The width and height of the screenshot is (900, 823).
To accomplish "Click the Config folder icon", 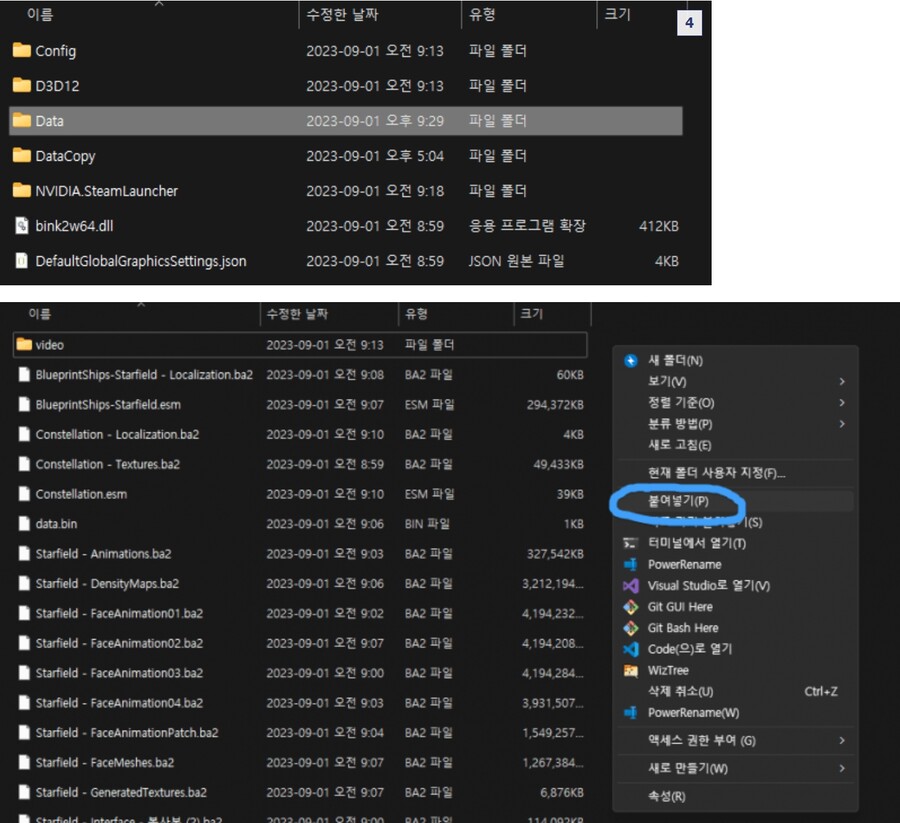I will coord(21,51).
